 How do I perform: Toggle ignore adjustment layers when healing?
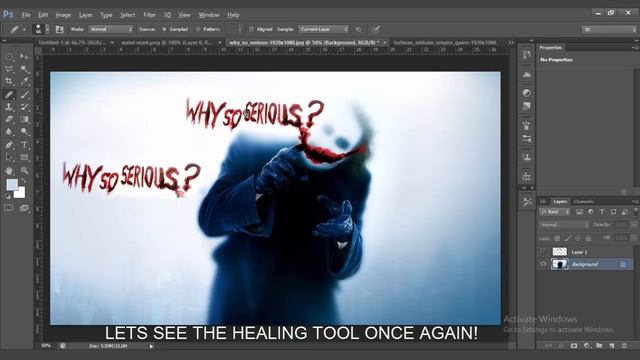[x=358, y=29]
